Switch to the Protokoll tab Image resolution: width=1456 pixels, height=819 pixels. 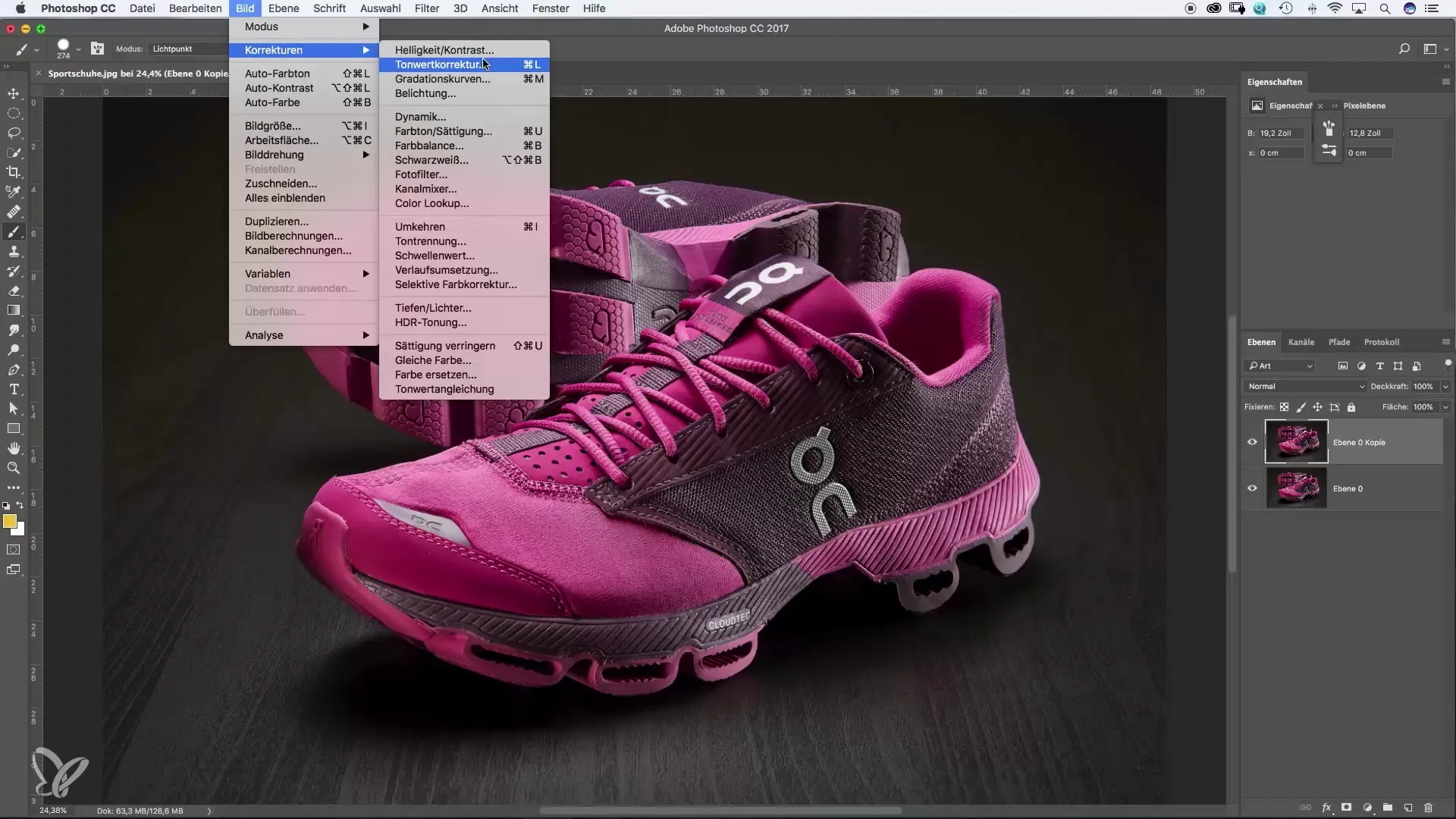(1382, 342)
